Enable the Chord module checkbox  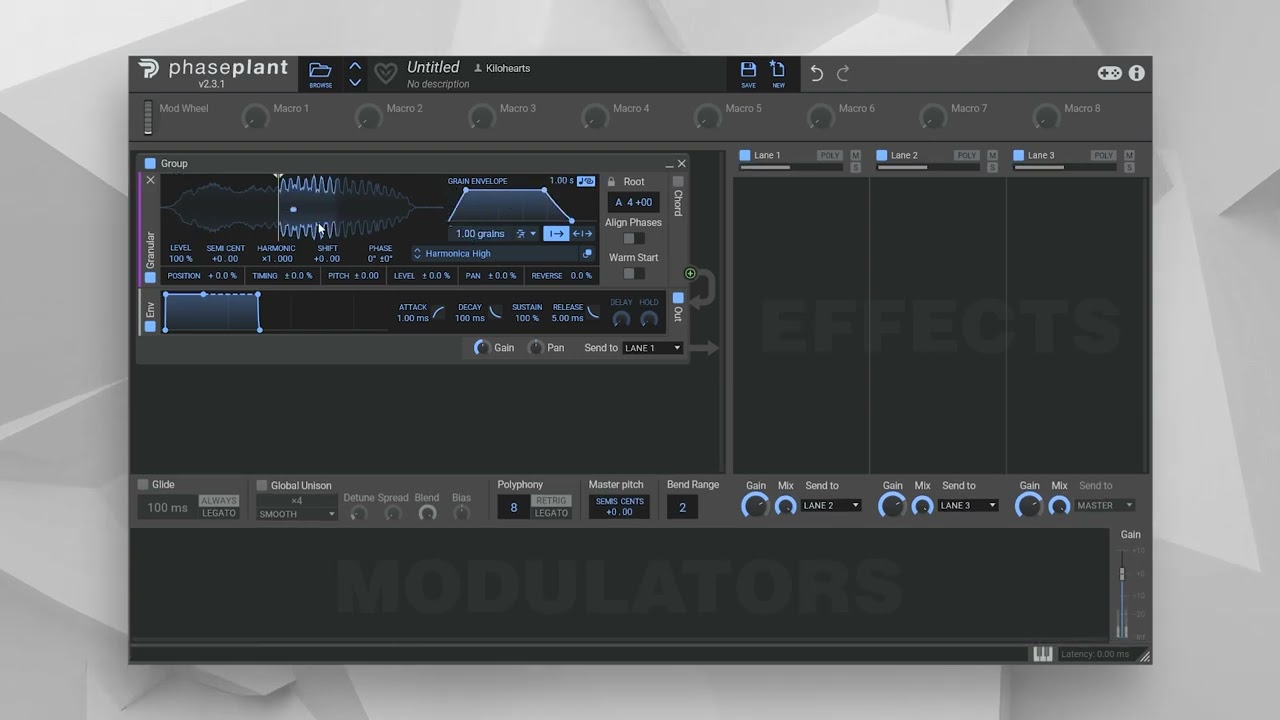point(678,181)
